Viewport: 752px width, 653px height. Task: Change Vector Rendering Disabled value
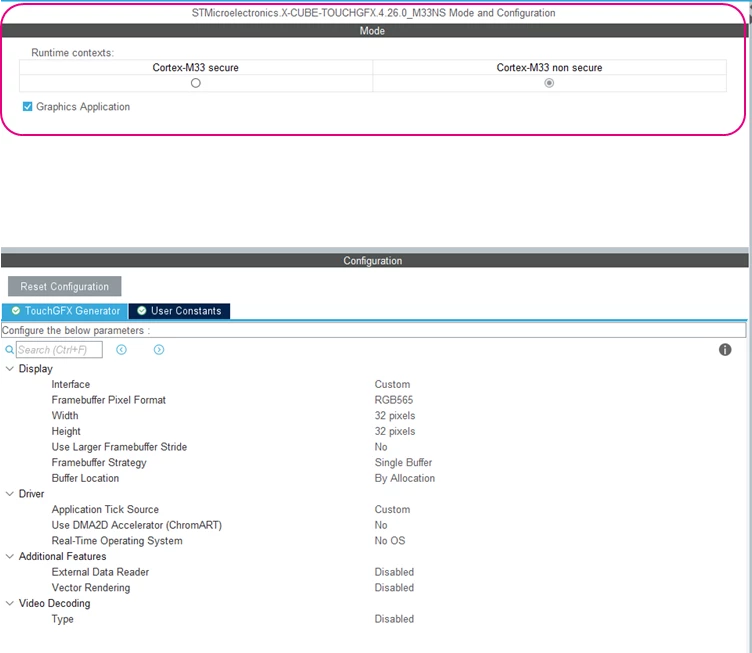[x=394, y=588]
